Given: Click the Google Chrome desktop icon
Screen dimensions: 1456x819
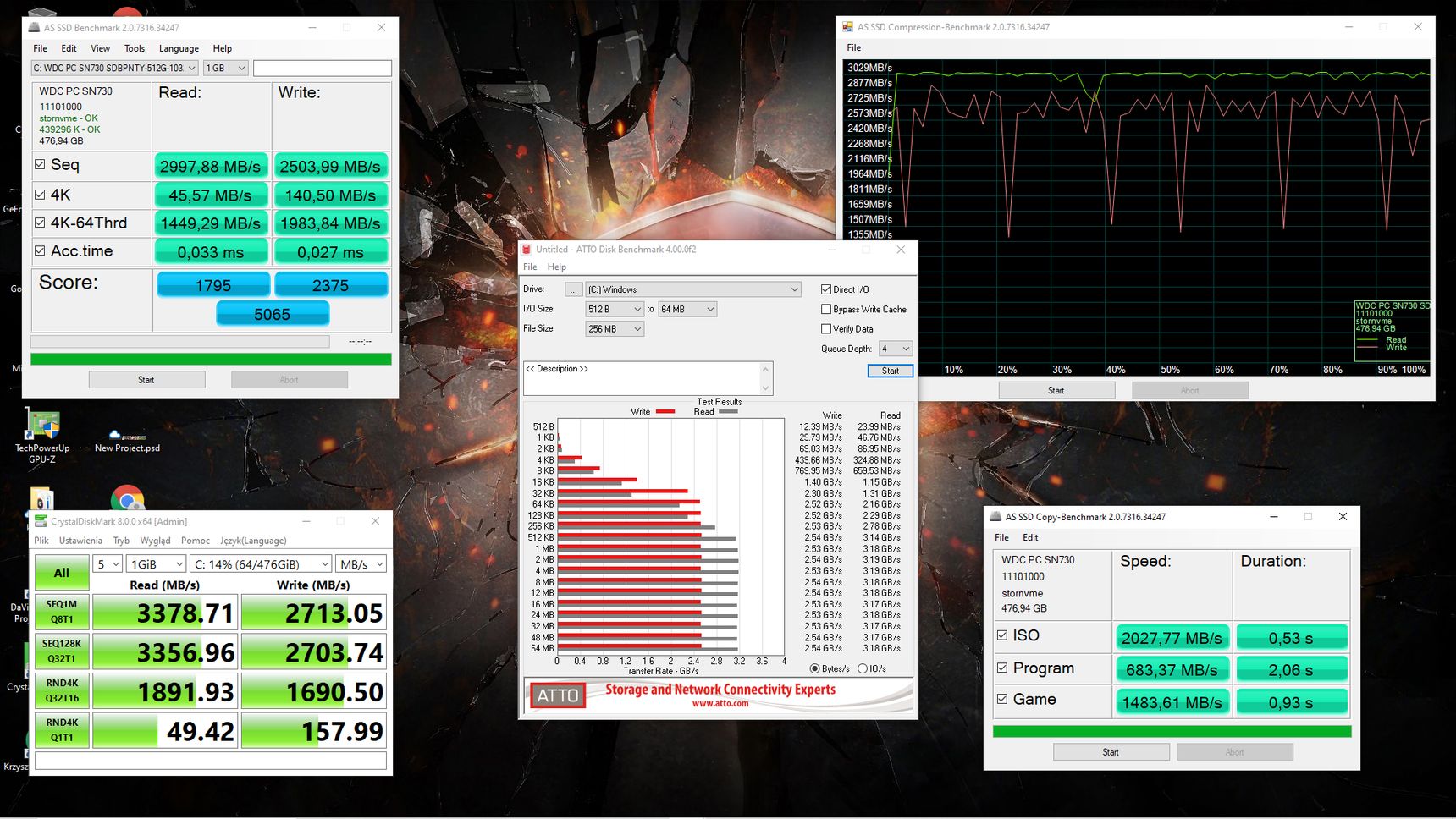Looking at the screenshot, I should [x=127, y=497].
